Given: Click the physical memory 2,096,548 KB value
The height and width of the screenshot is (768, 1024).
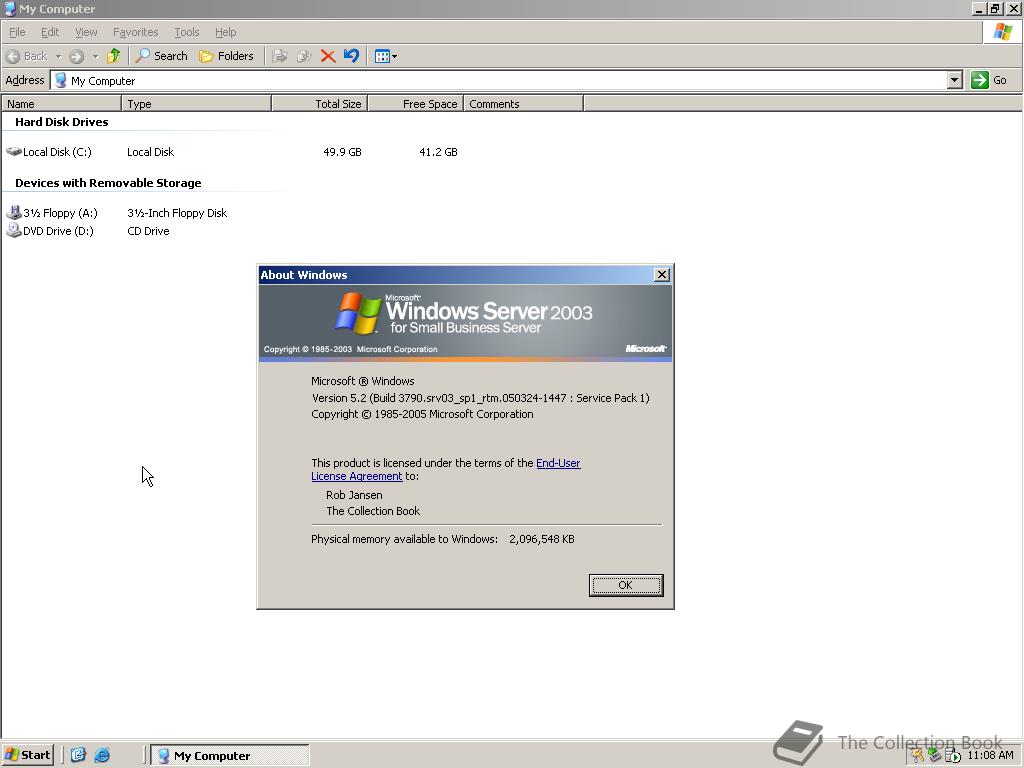Looking at the screenshot, I should (542, 539).
